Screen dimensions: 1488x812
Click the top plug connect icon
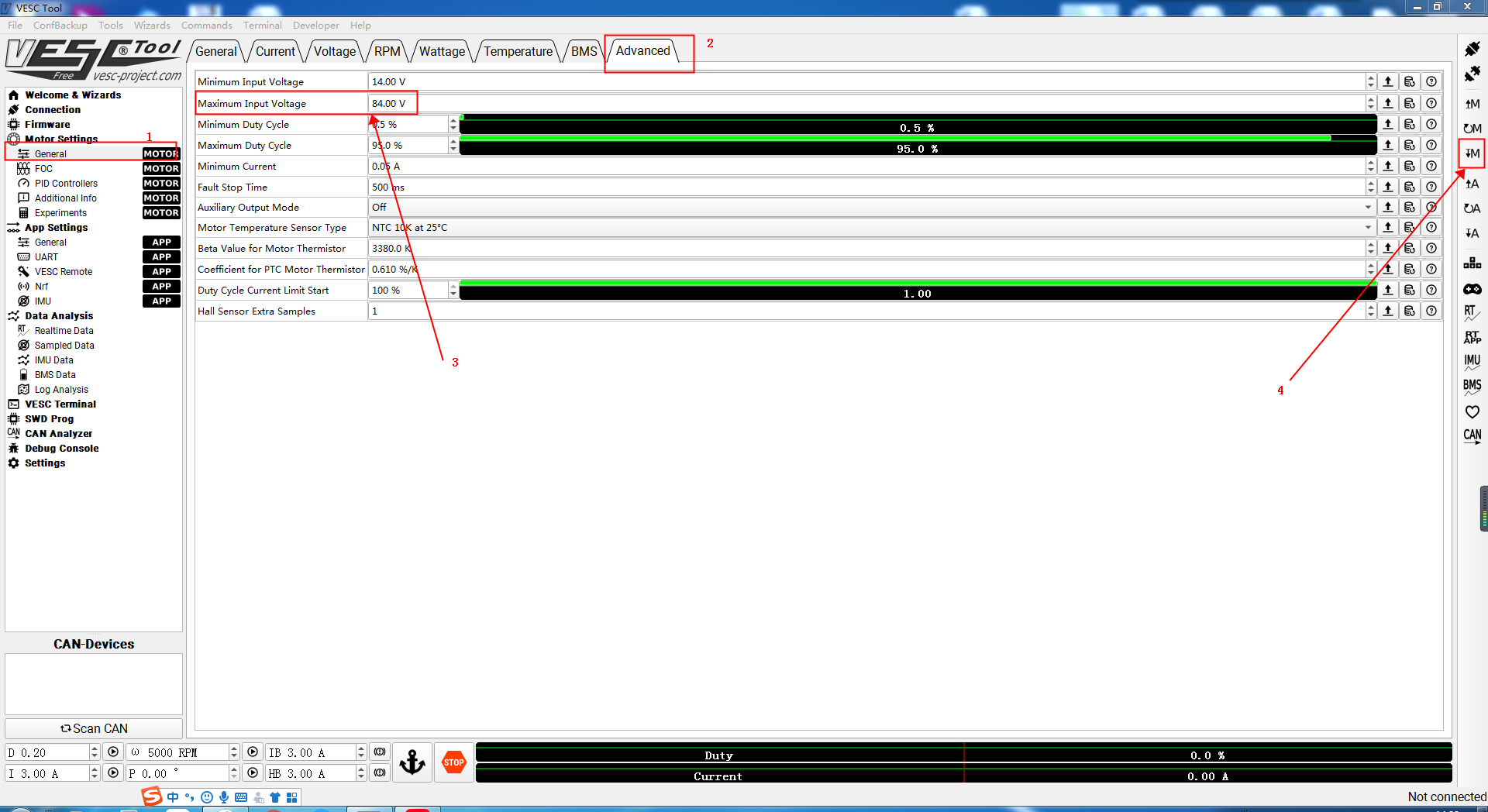1472,50
